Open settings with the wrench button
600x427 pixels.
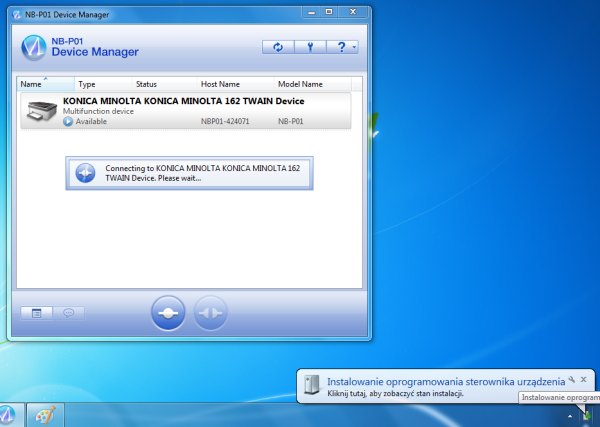pyautogui.click(x=310, y=47)
